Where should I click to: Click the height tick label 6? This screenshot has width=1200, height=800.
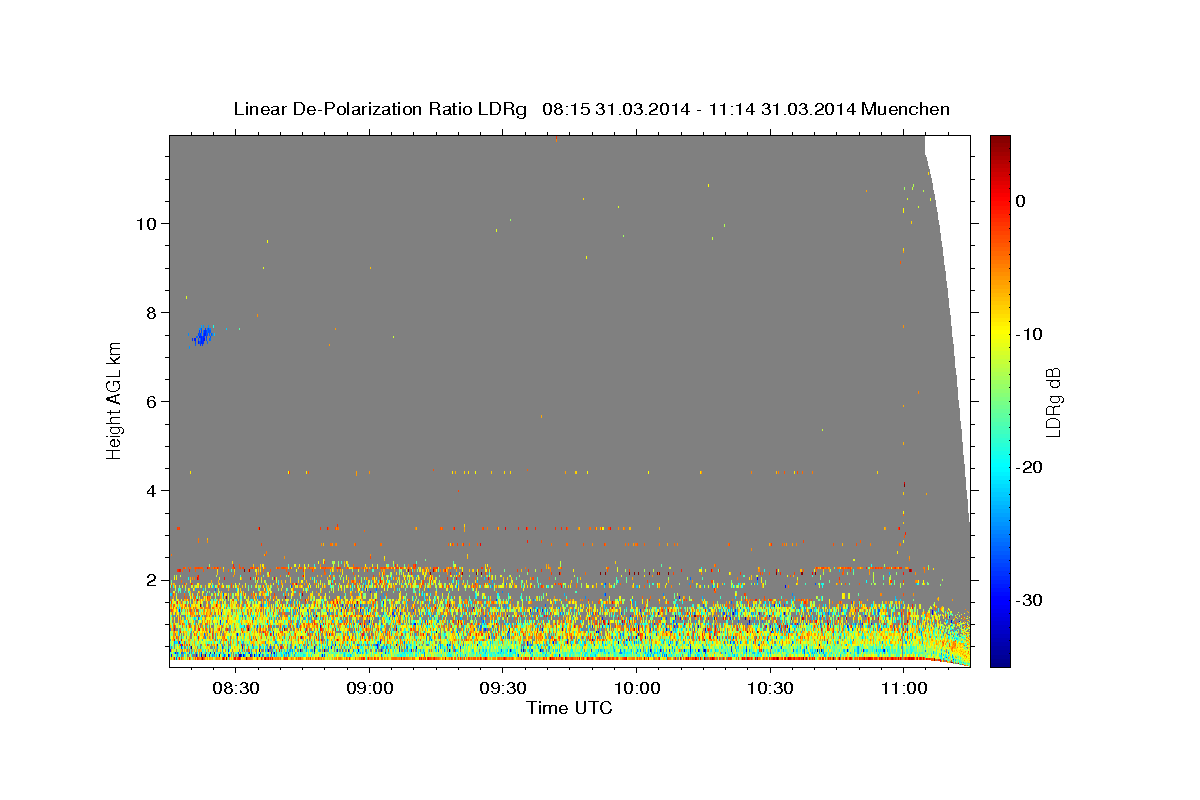point(152,401)
